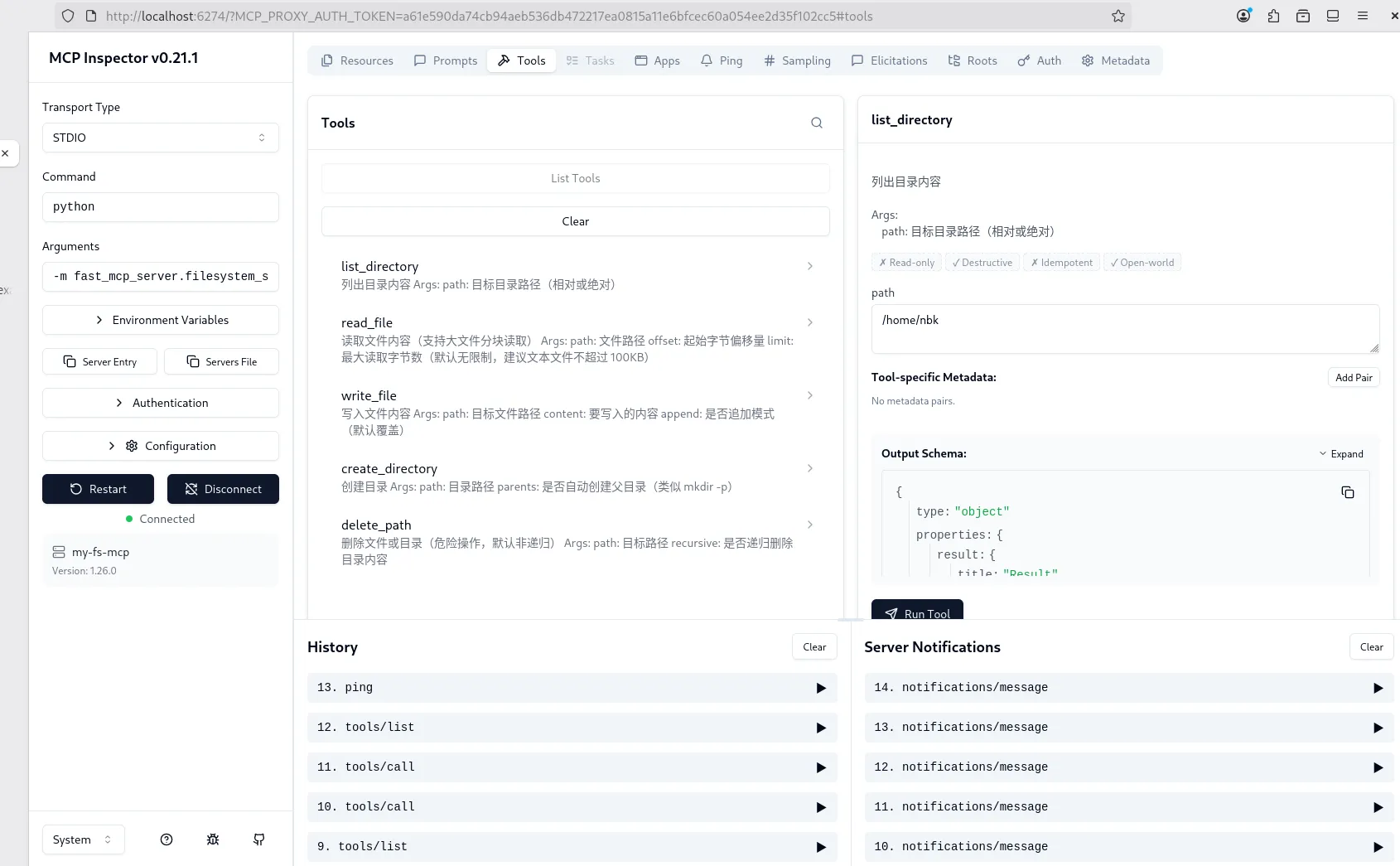The height and width of the screenshot is (866, 1400).
Task: Open the GitHub icon in sidebar footer
Action: pyautogui.click(x=259, y=839)
